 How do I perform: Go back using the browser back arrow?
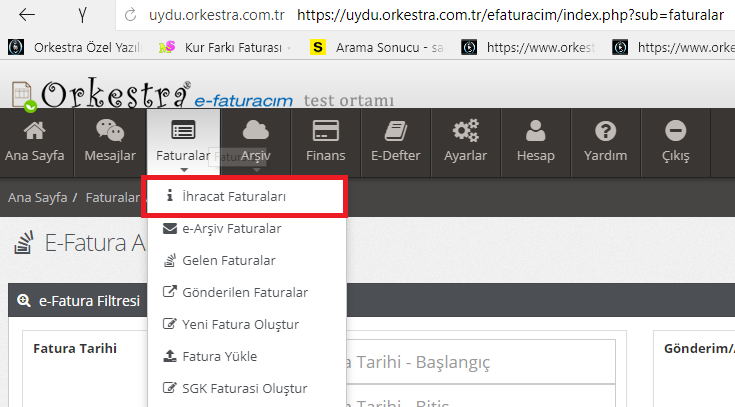27,15
